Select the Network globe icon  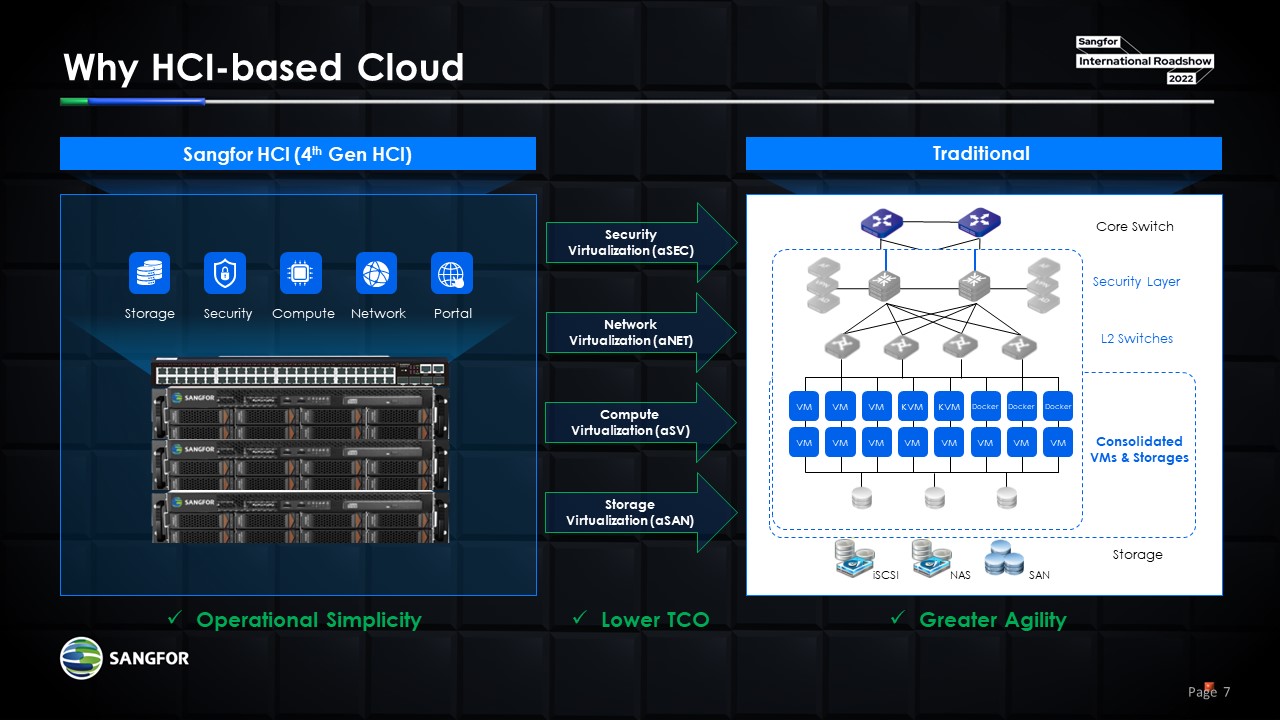pyautogui.click(x=376, y=273)
